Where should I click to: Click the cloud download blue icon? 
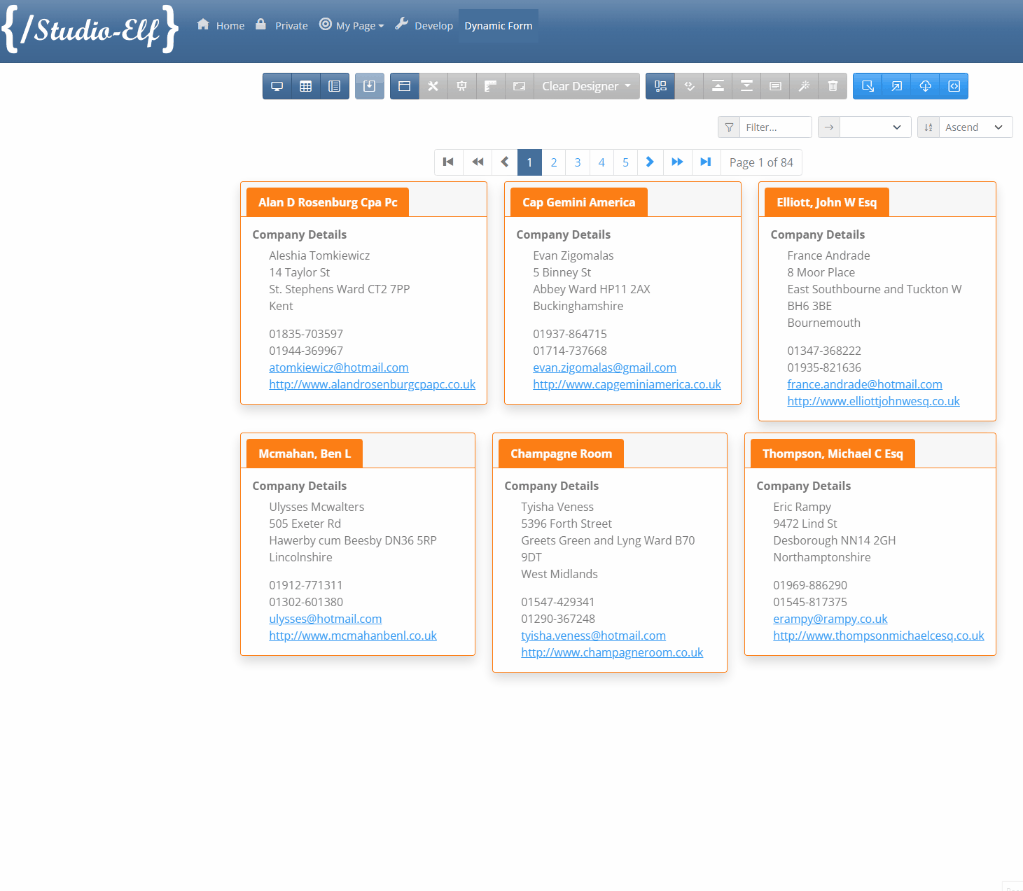[x=925, y=86]
